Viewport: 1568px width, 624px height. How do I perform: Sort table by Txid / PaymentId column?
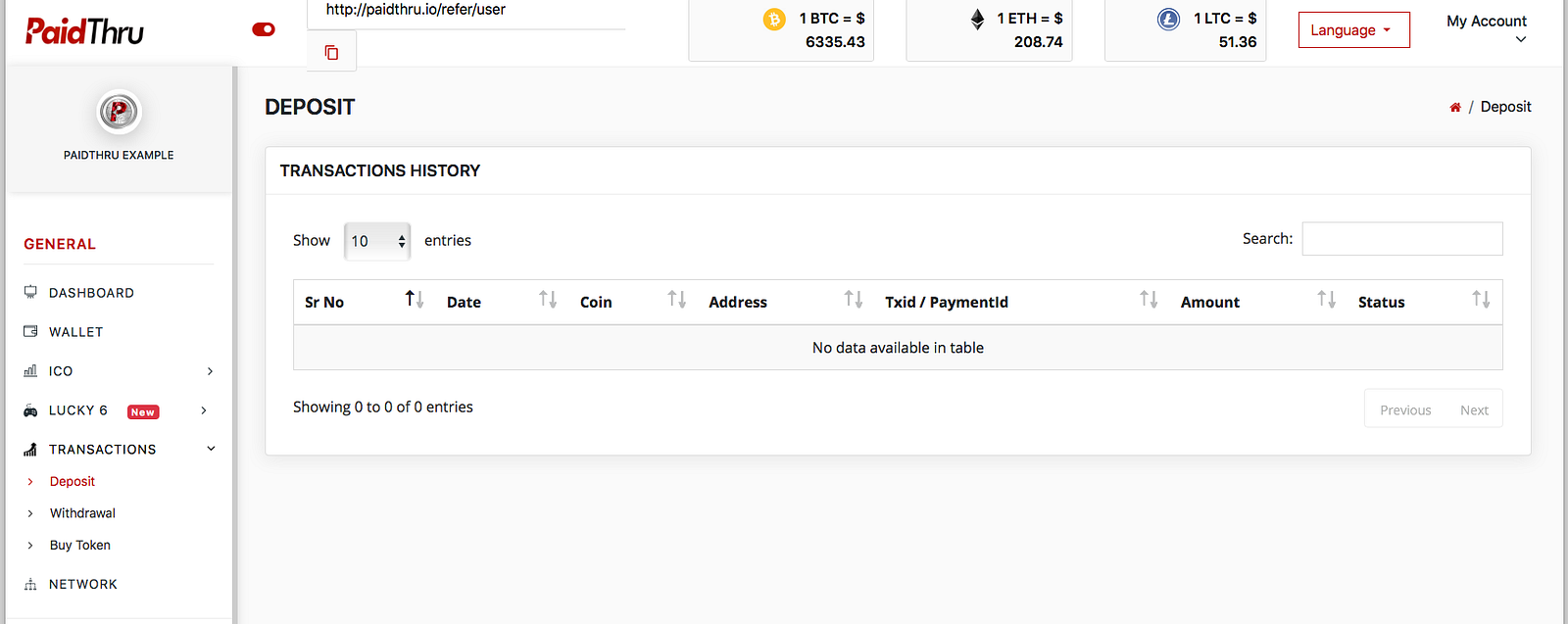[x=1022, y=302]
